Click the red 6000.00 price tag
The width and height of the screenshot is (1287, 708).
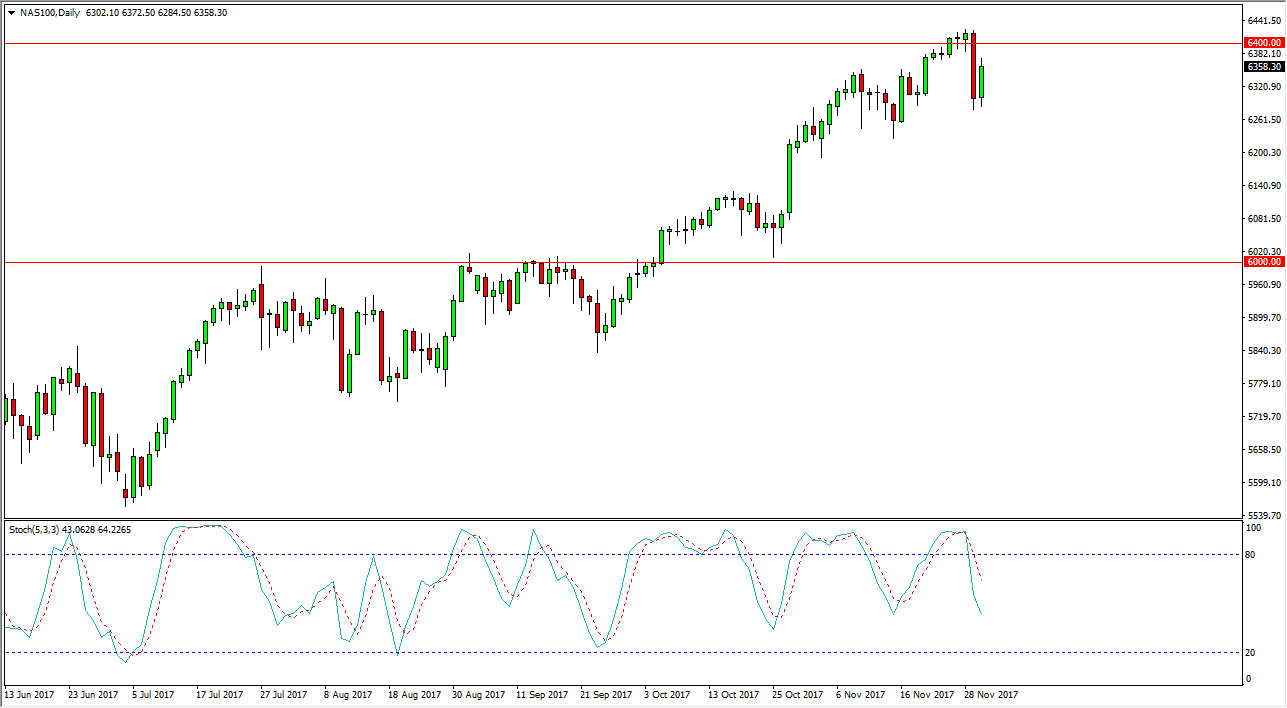[1261, 261]
